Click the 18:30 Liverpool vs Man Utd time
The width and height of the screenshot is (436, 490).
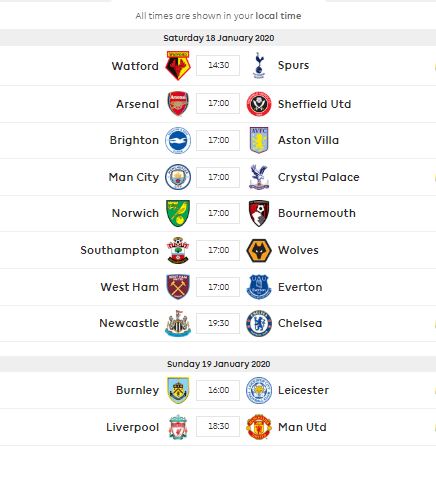point(218,426)
